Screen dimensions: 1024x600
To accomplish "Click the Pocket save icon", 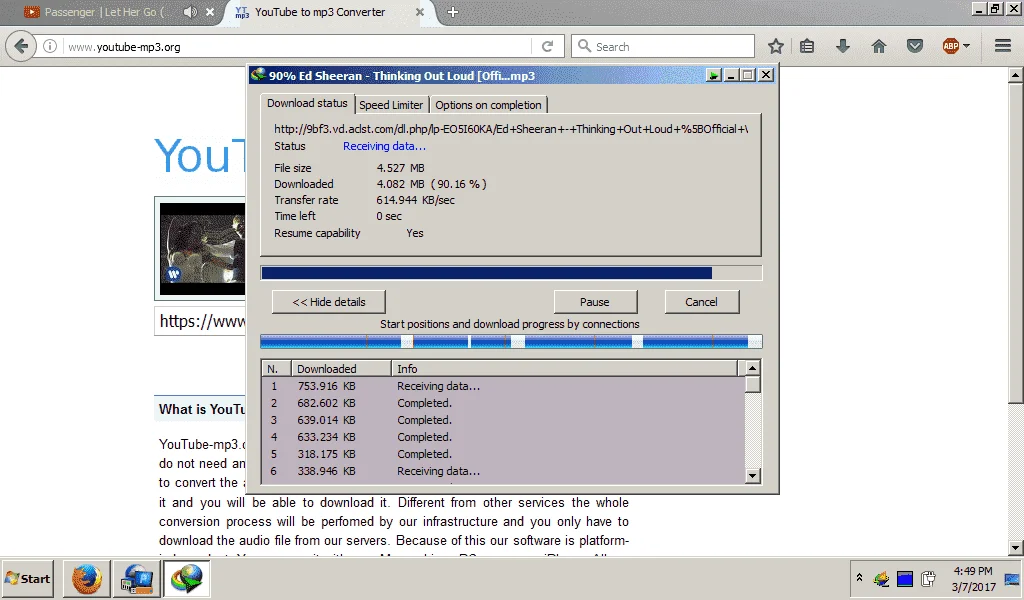I will coord(915,46).
